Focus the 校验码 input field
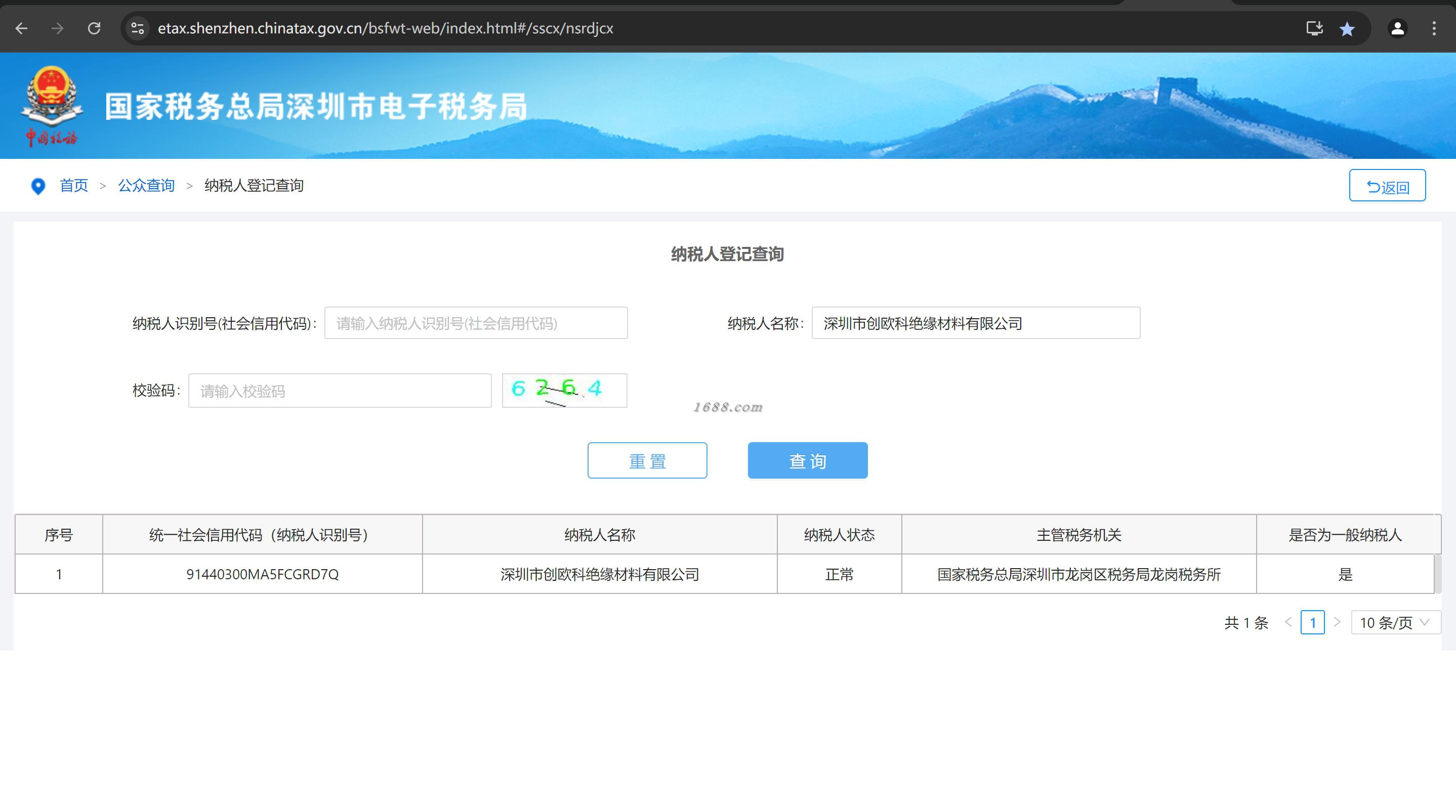 (x=340, y=391)
